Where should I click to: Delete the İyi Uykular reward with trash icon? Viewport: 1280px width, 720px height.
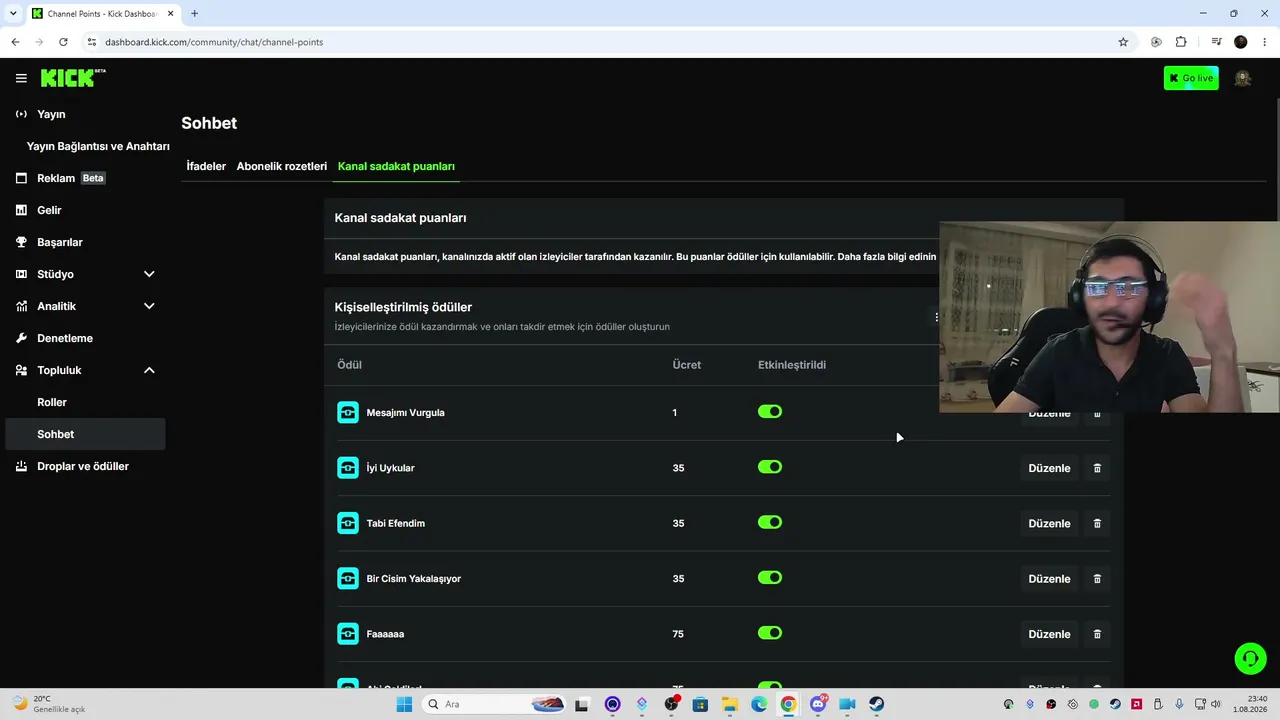pos(1097,468)
